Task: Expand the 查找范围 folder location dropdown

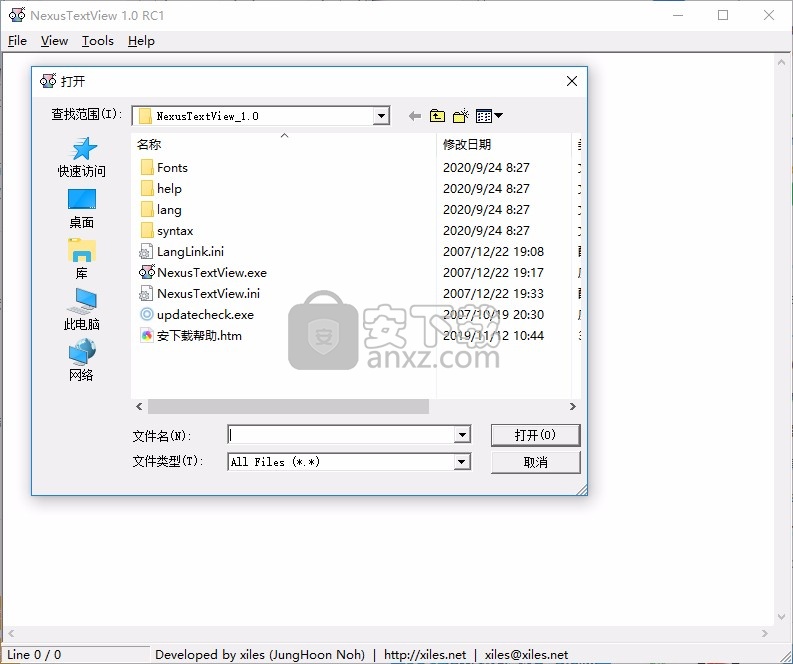Action: [381, 116]
